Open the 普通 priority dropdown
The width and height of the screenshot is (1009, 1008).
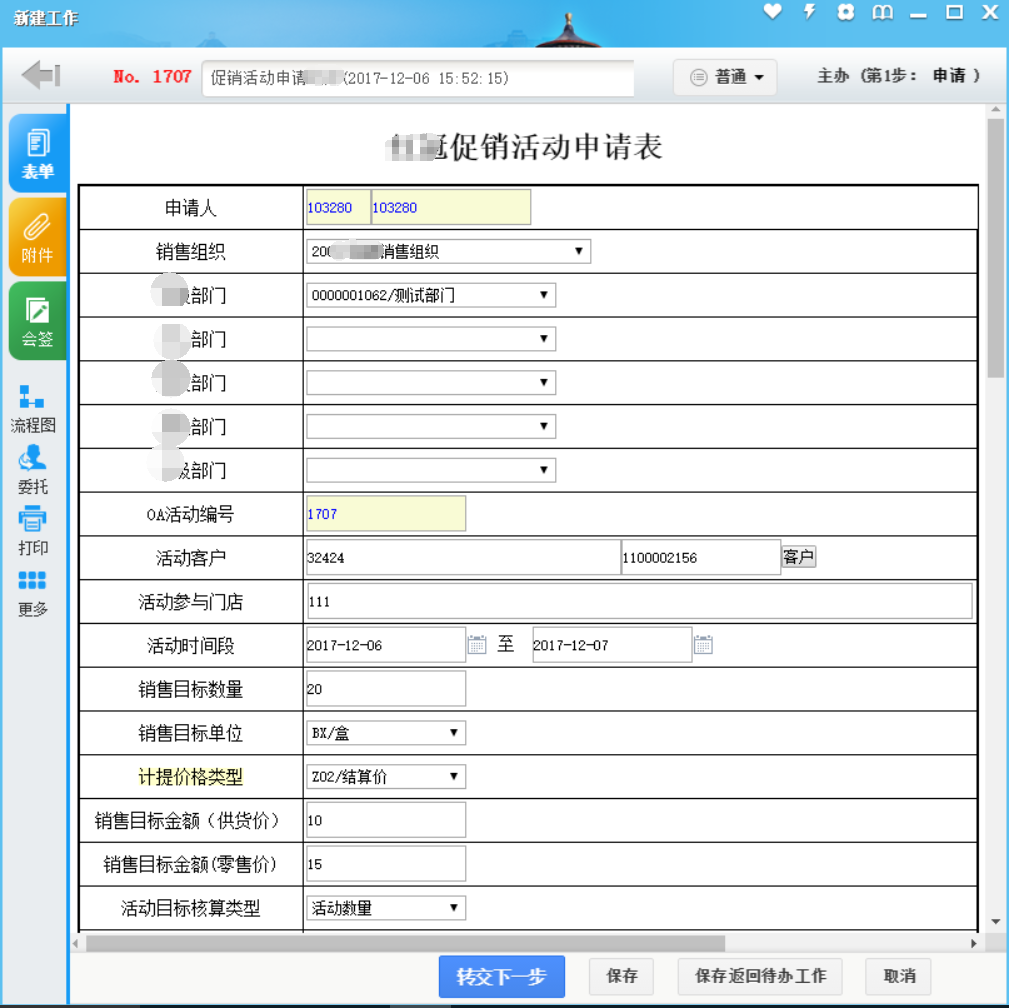click(x=725, y=77)
